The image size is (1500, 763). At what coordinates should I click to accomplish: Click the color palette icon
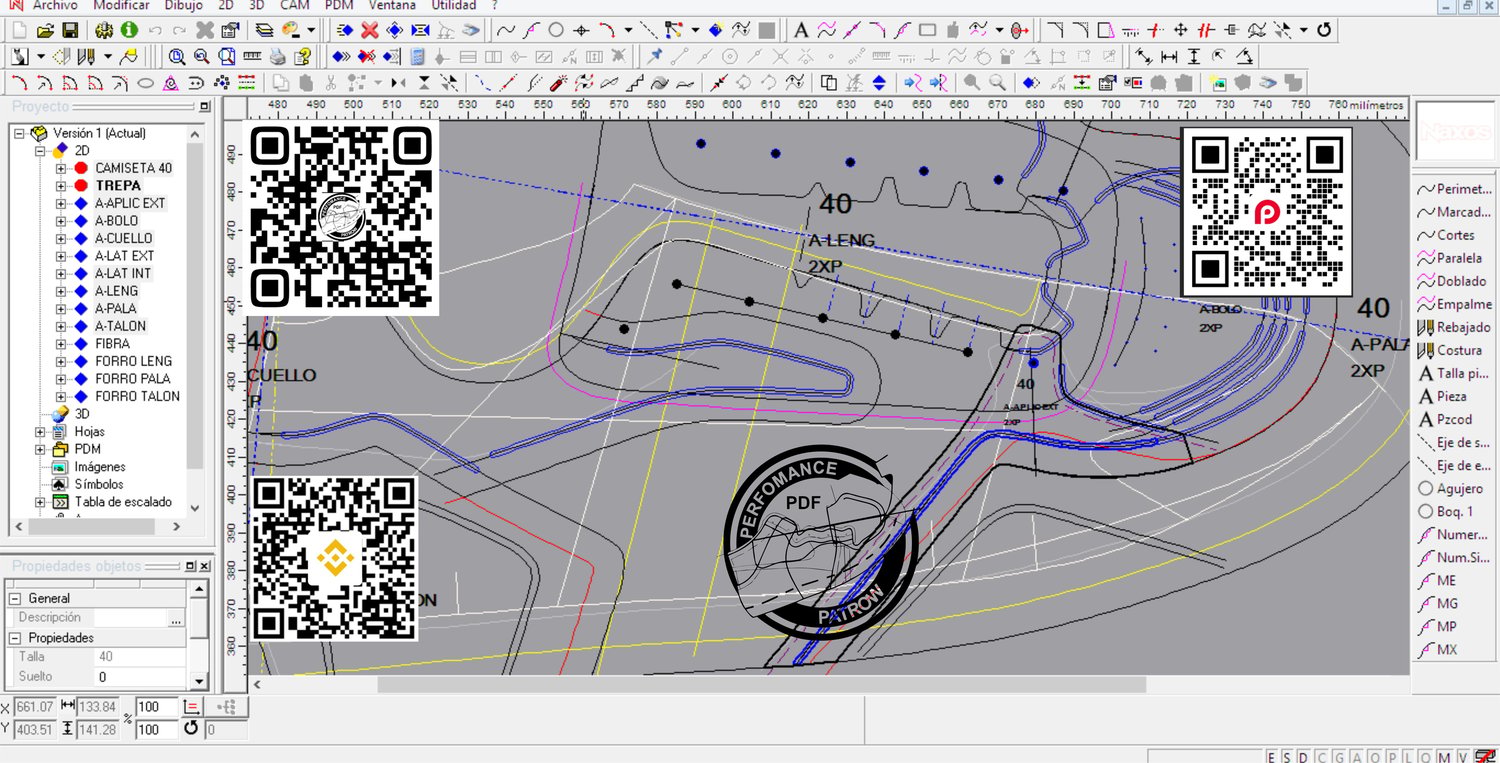pos(292,30)
